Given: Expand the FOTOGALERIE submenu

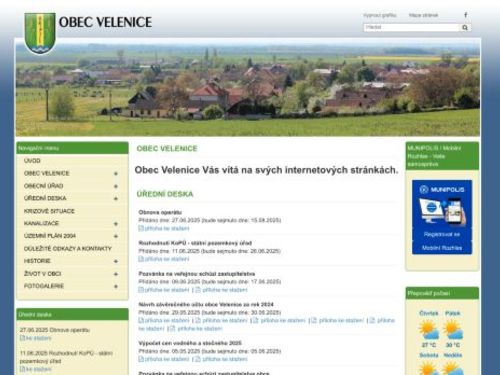Looking at the screenshot, I should click(x=116, y=286).
